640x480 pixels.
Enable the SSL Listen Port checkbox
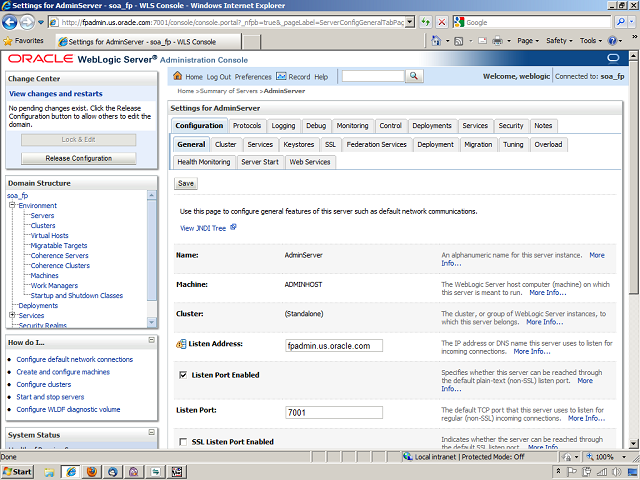click(x=182, y=441)
